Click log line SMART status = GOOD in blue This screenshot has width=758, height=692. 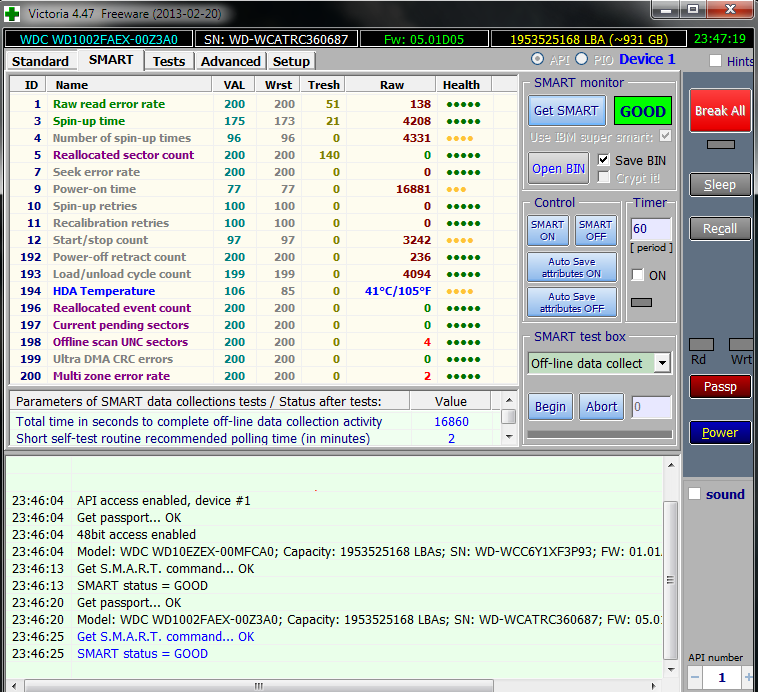click(142, 654)
